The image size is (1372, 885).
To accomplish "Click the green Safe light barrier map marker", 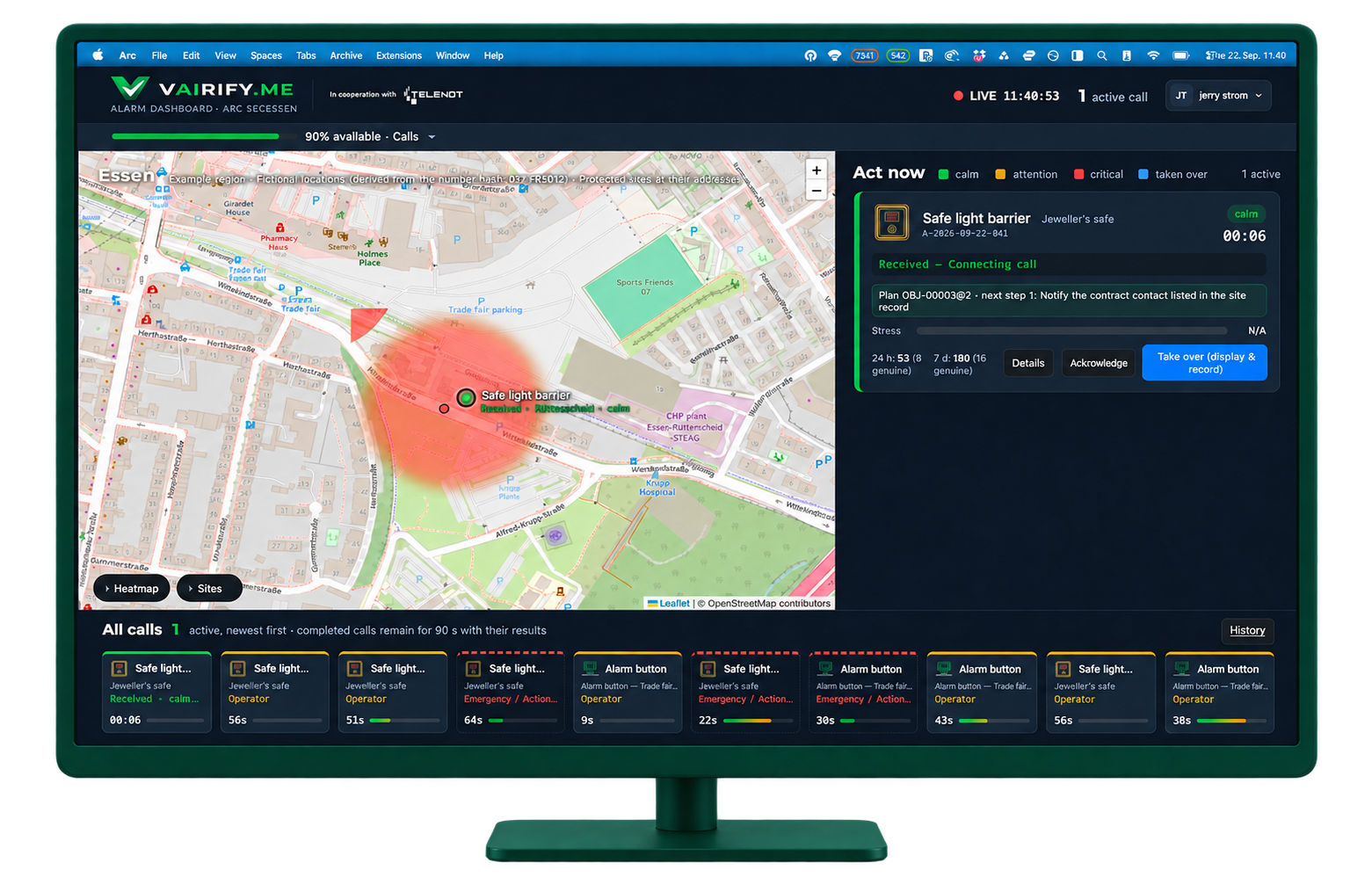I will point(466,397).
